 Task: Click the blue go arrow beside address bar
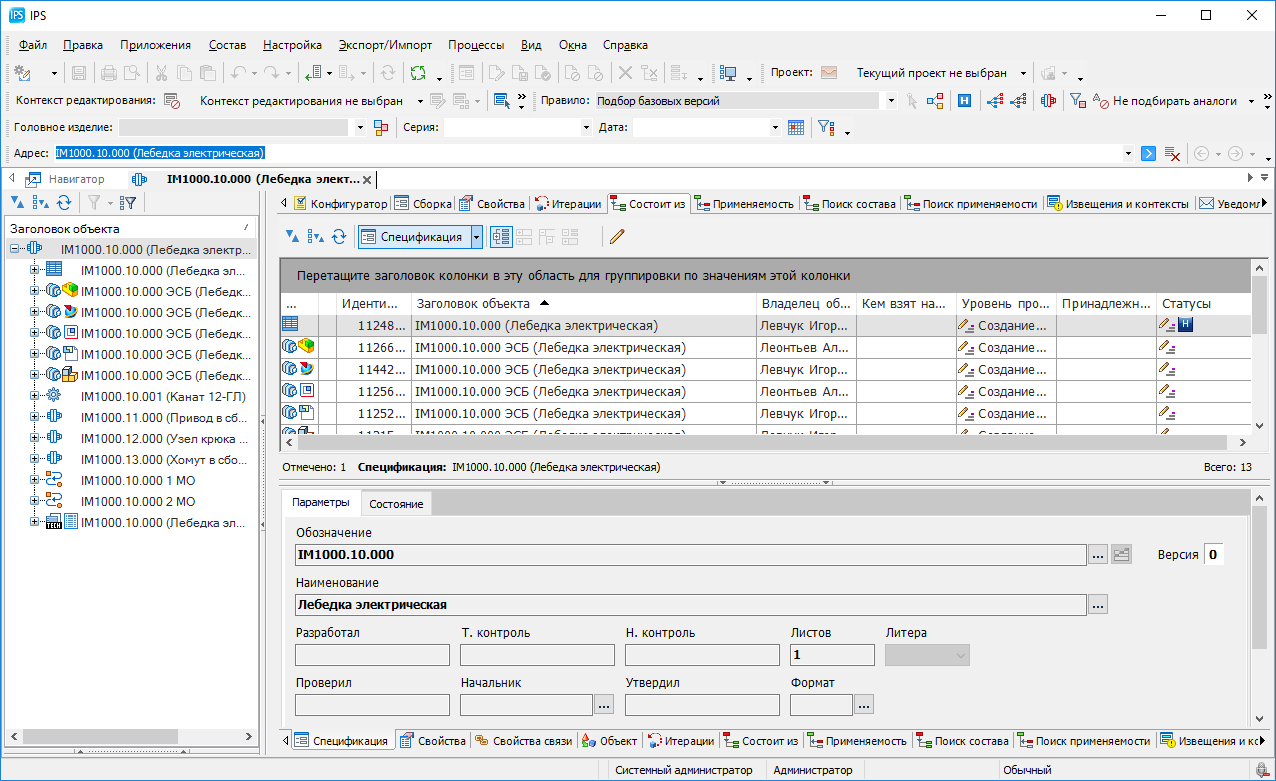(1148, 154)
